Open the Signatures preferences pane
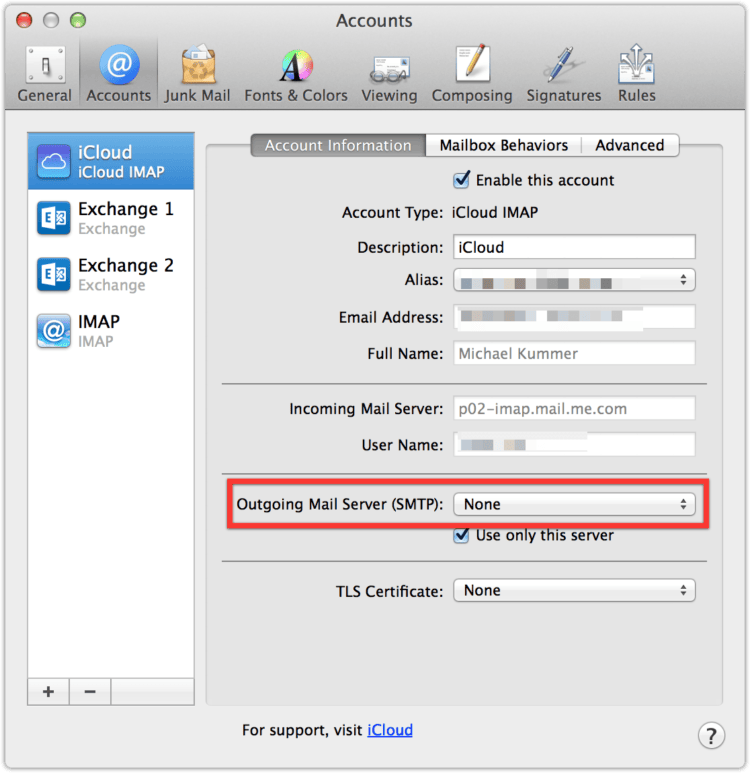The width and height of the screenshot is (750, 773). [564, 74]
